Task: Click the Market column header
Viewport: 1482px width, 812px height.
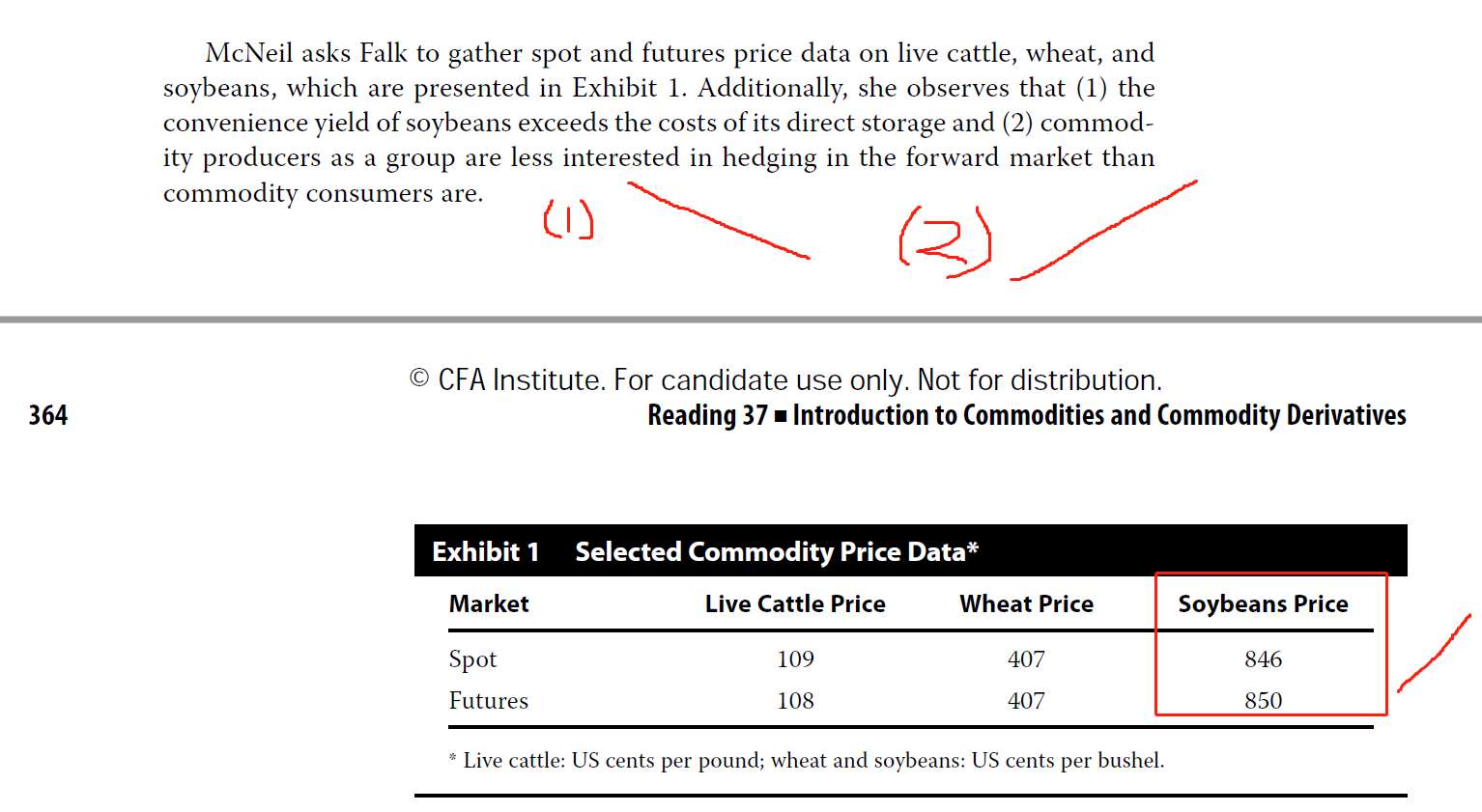Action: pos(489,603)
